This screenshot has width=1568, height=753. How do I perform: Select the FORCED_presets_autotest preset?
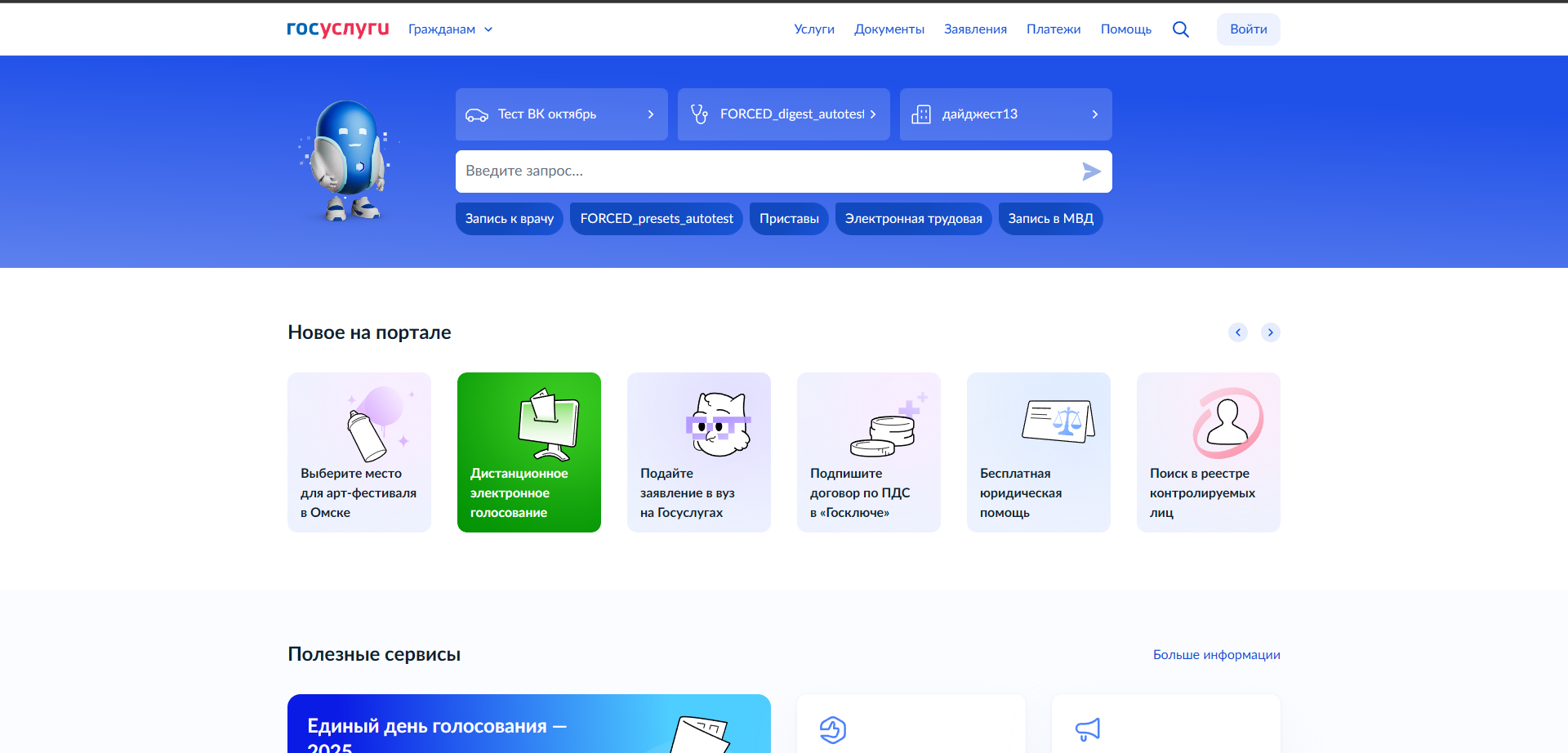tap(657, 219)
